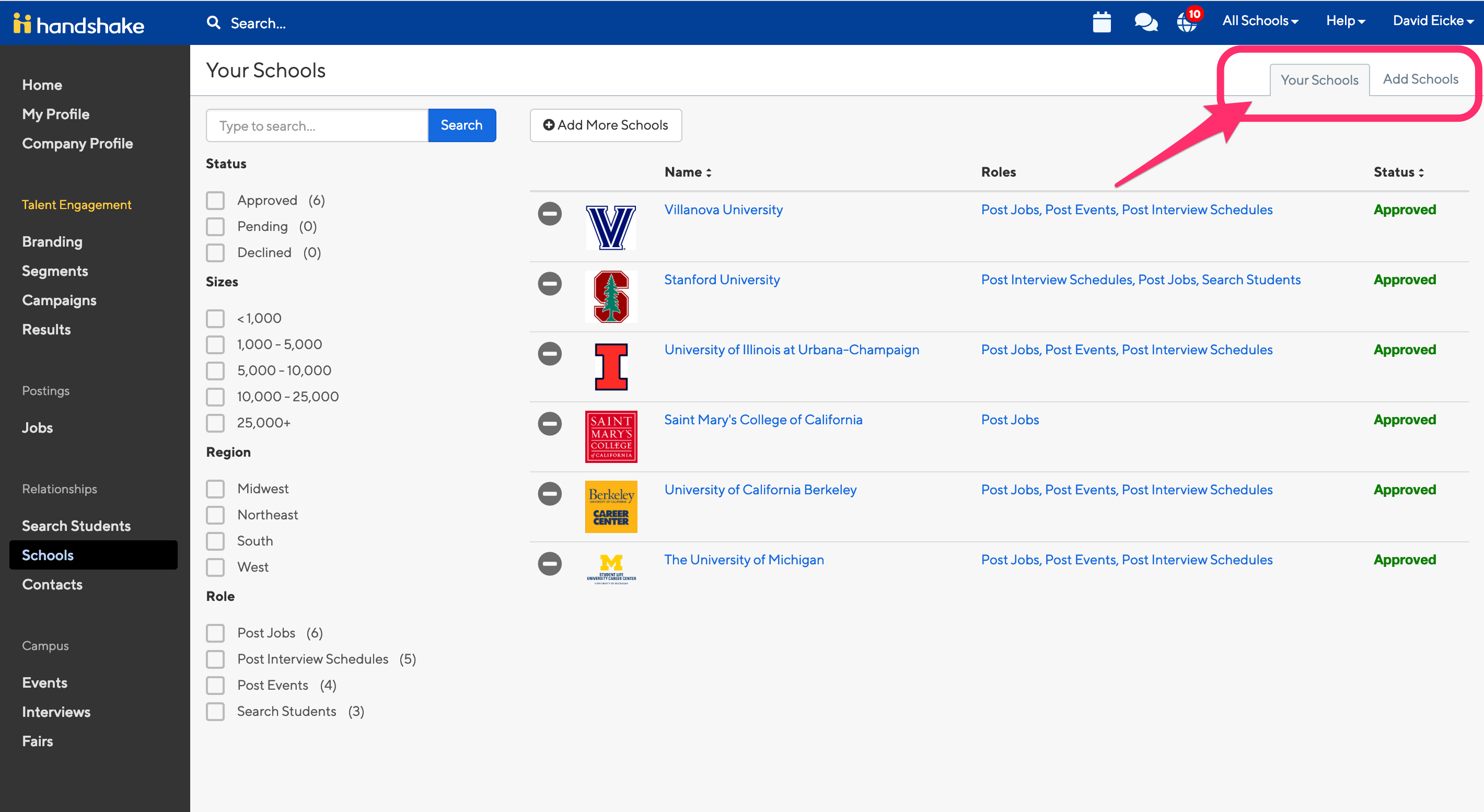Click the Stanford University logo

point(611,297)
